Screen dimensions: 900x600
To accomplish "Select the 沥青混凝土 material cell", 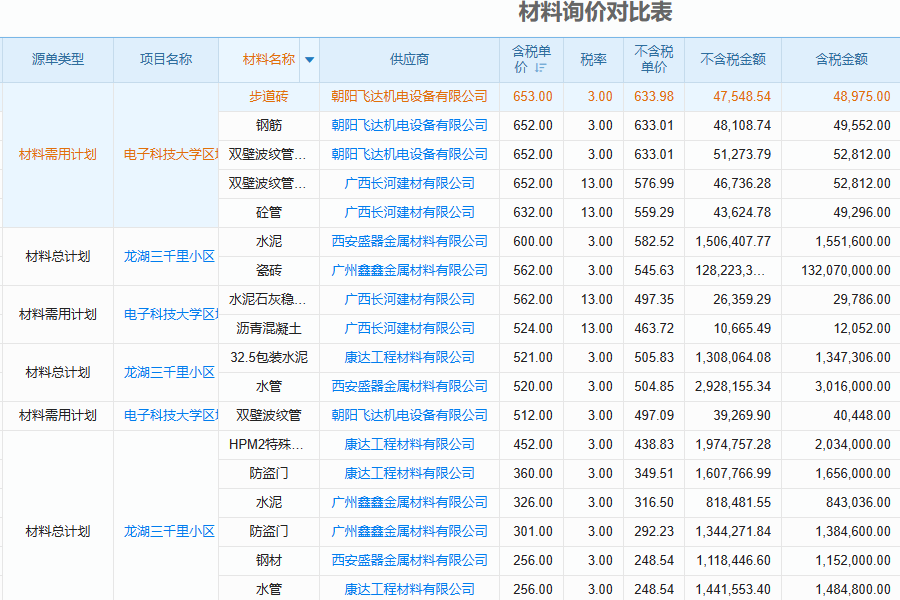I will coord(268,329).
